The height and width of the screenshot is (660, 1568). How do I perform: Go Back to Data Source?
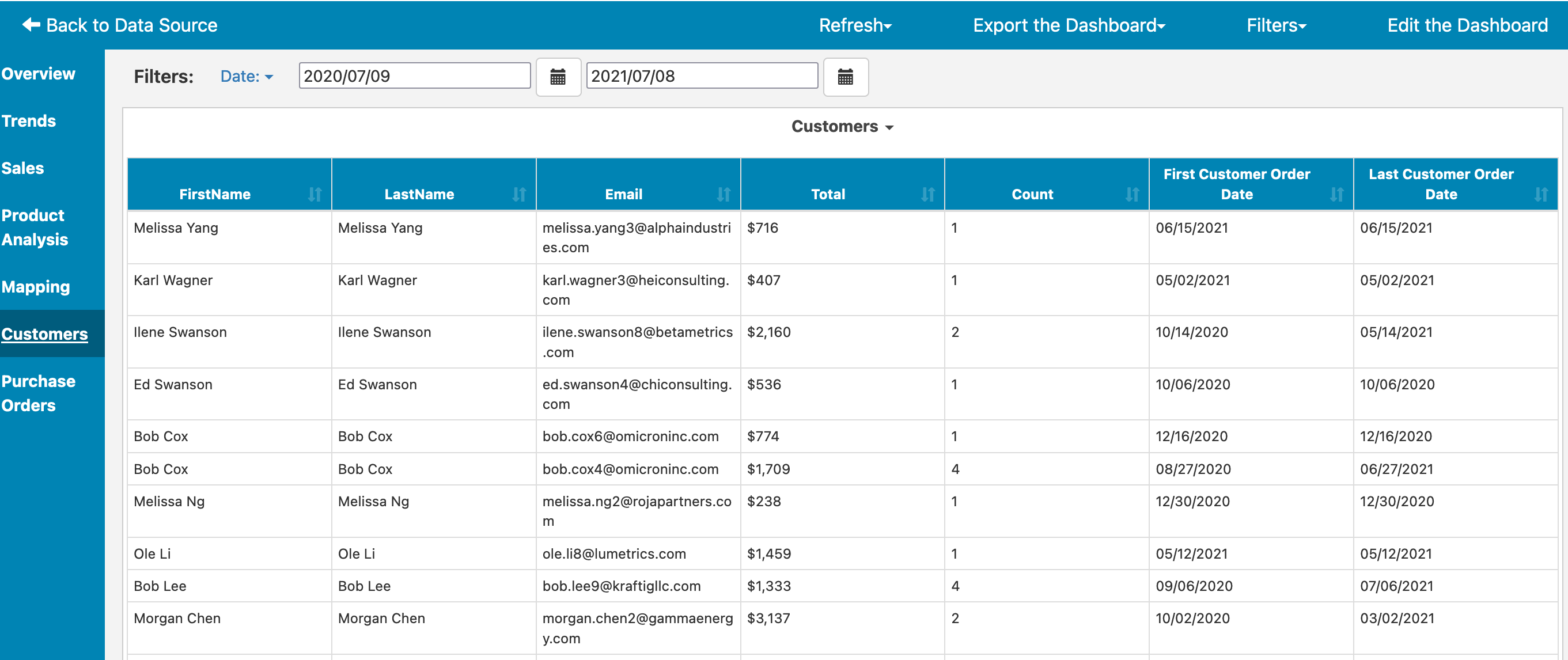coord(120,25)
